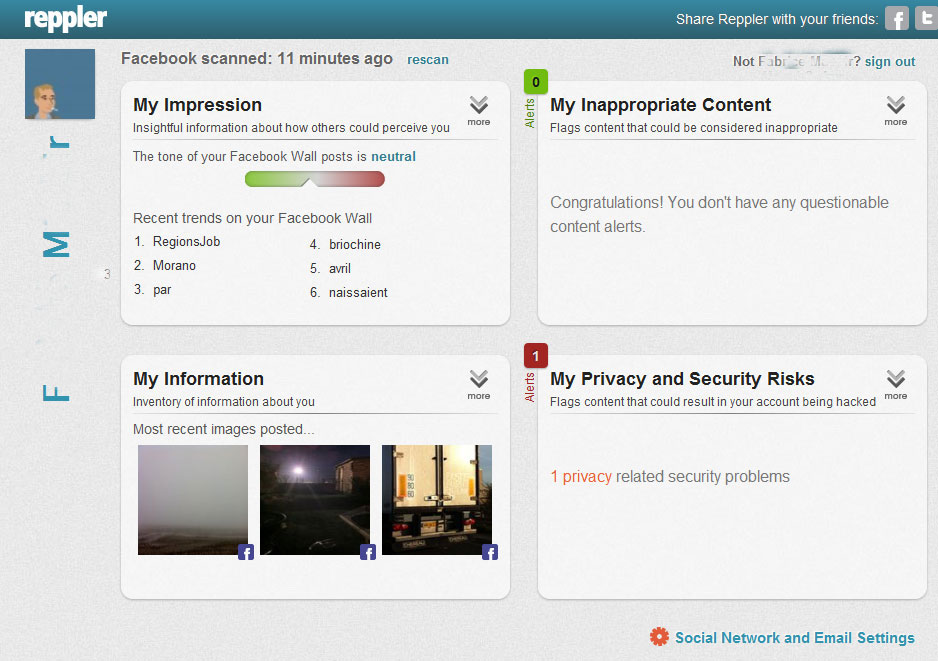Select the avril trend
This screenshot has height=661, width=938.
tap(340, 269)
